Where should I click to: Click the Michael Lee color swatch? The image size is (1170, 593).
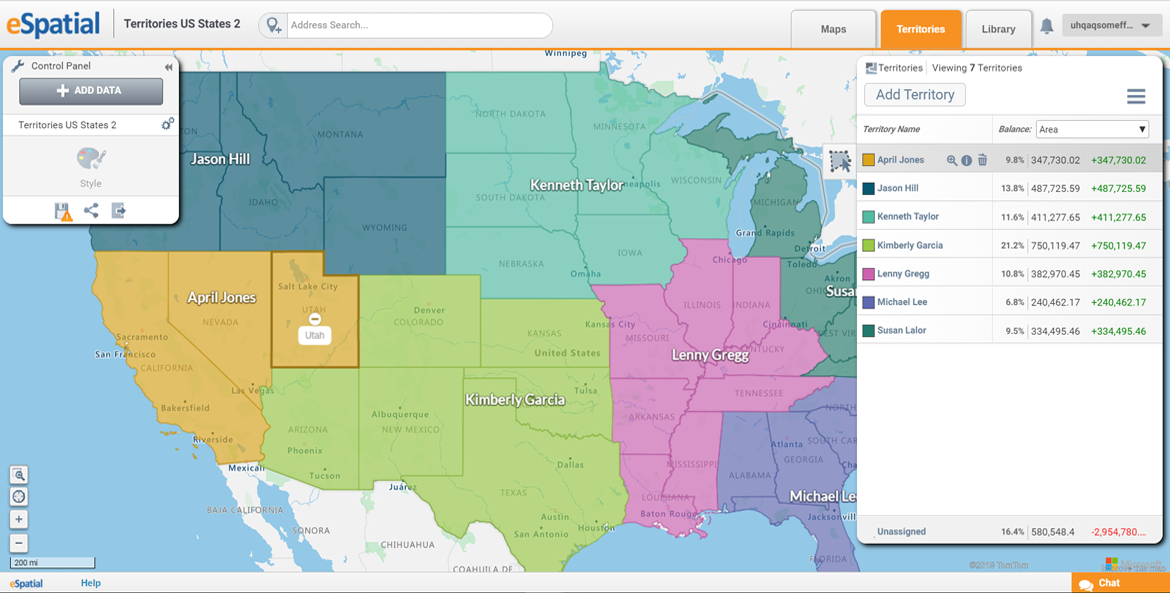click(x=869, y=302)
